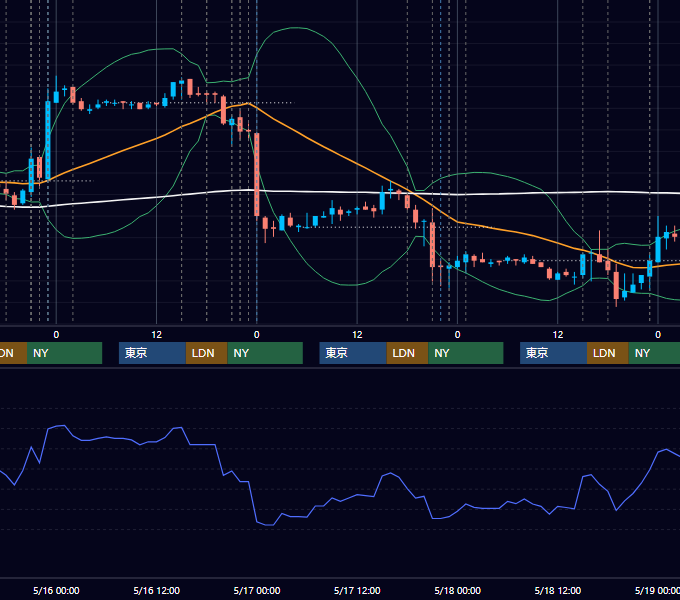Click the 東京 session label for 5/16

[x=152, y=353]
